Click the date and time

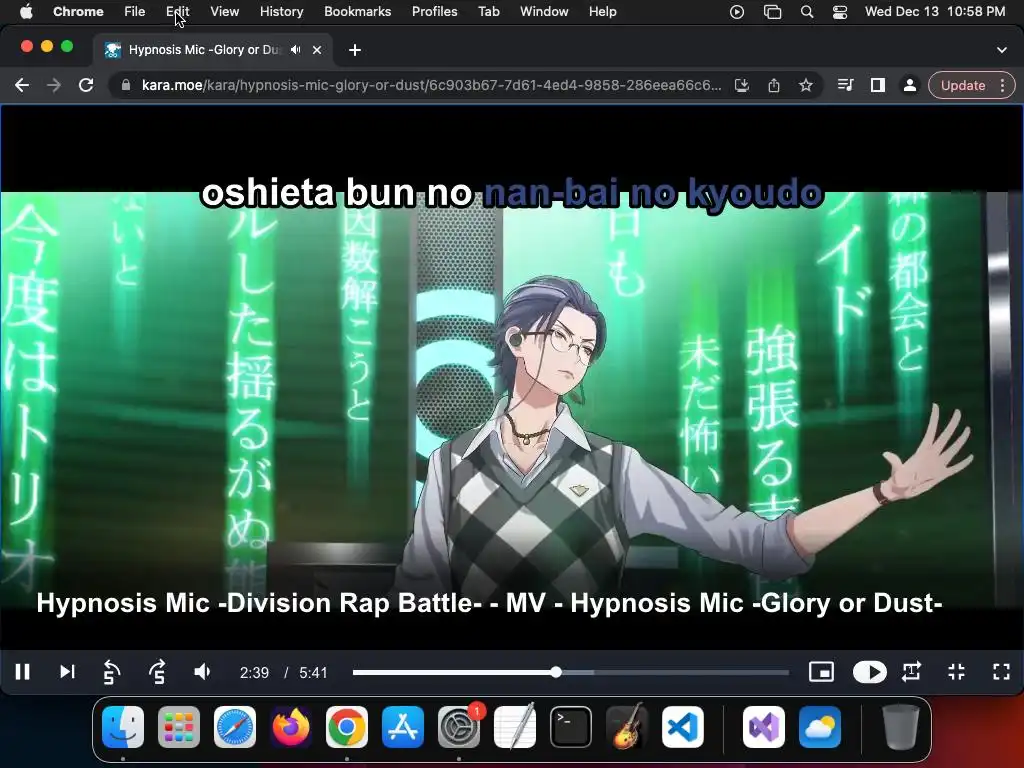pos(935,12)
